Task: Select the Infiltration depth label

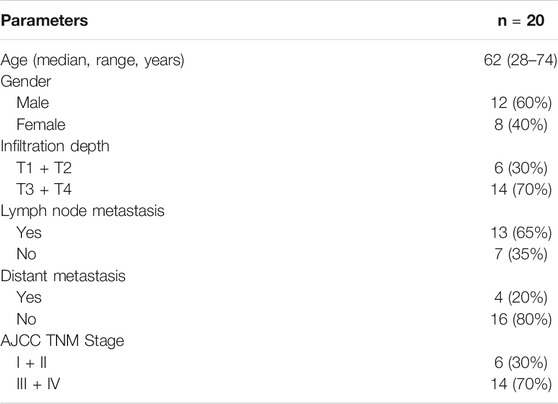Action: 55,146
